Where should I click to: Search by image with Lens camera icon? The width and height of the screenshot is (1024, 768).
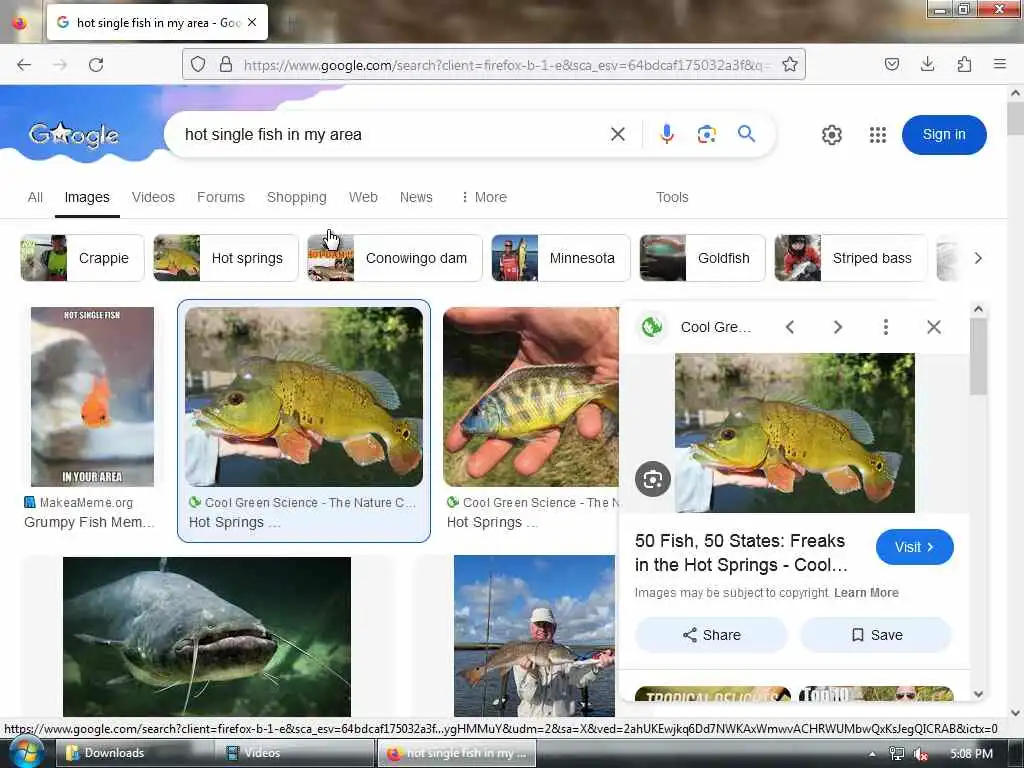[707, 135]
